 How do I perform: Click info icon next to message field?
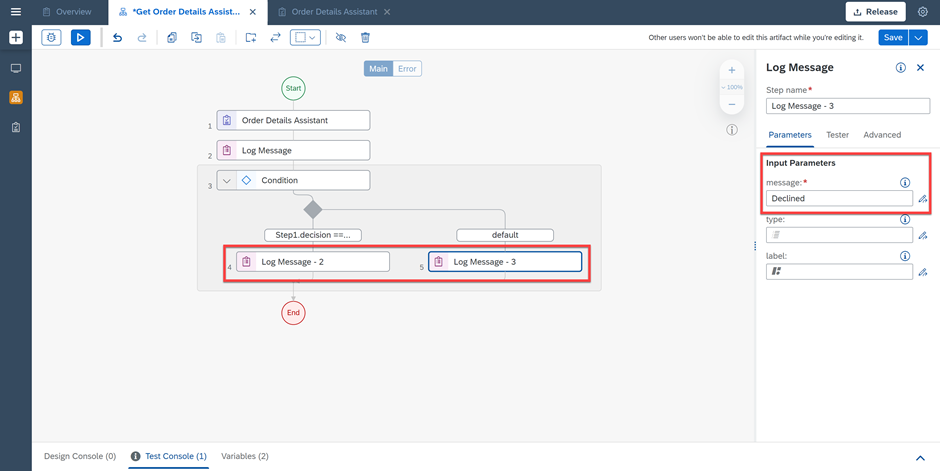click(905, 183)
